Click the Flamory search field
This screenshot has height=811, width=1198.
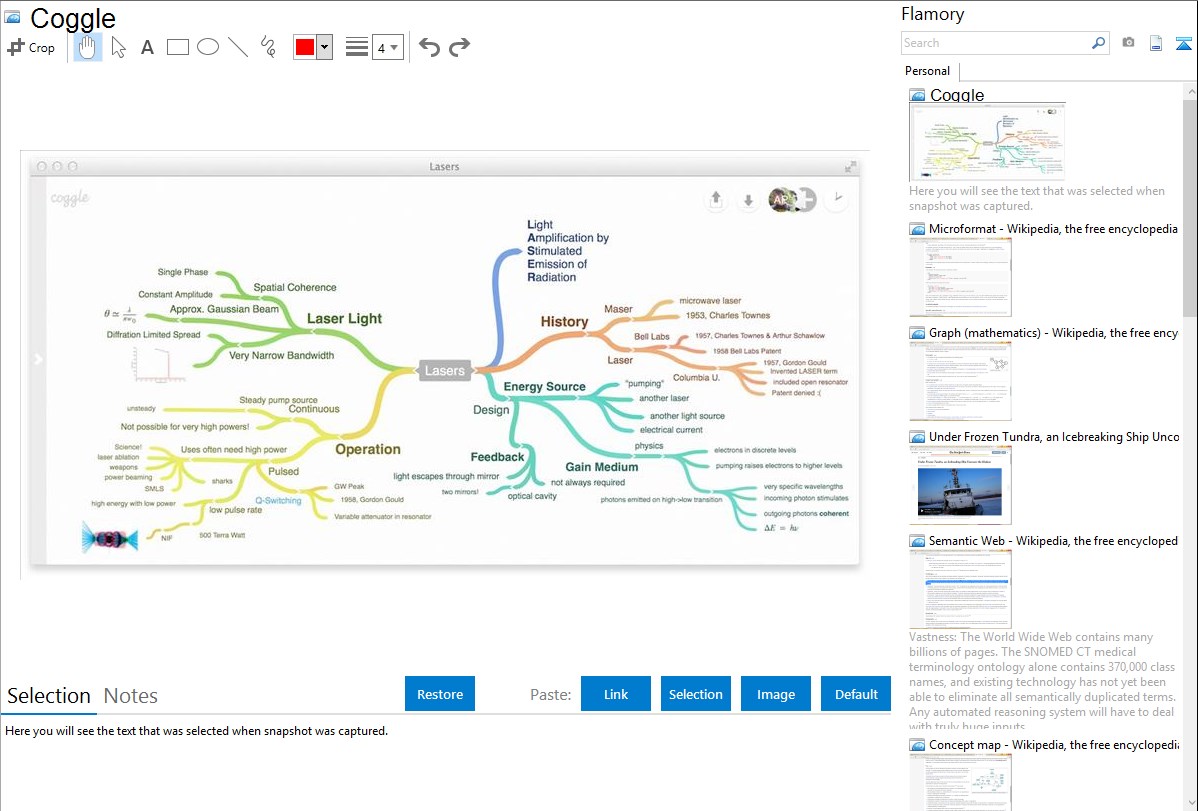click(x=995, y=43)
